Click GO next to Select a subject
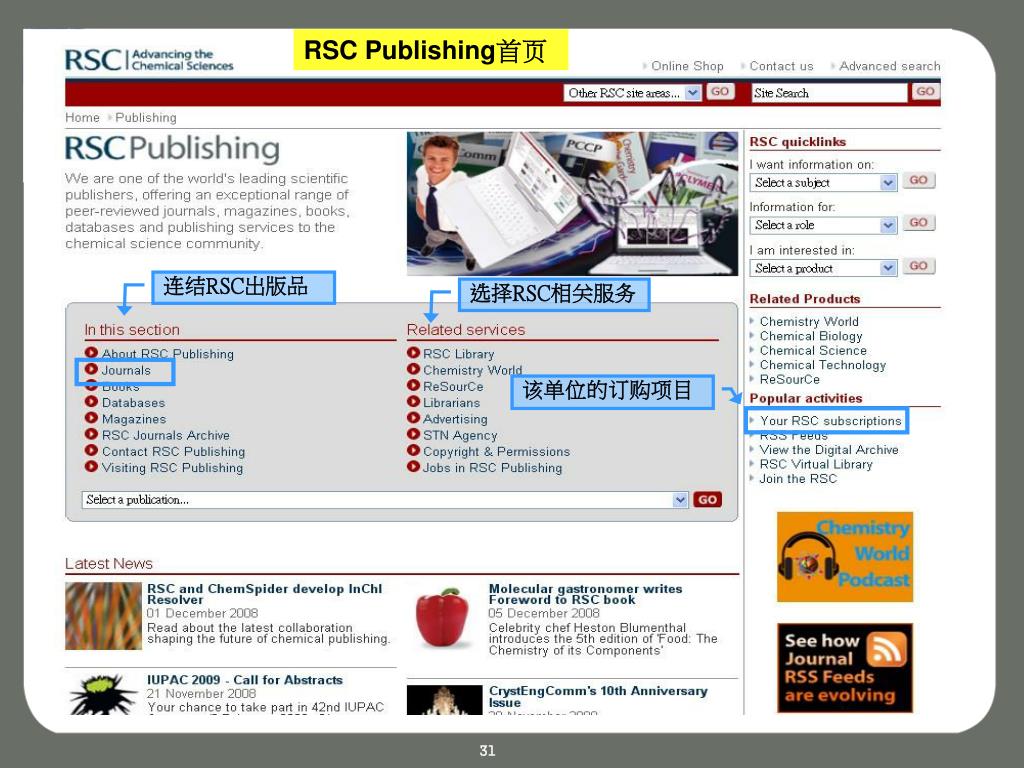Image resolution: width=1024 pixels, height=768 pixels. click(918, 180)
